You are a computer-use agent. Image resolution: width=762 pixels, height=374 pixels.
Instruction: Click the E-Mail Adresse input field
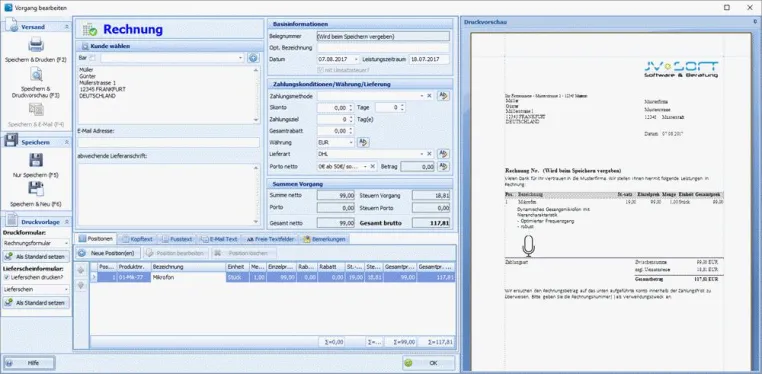tap(169, 142)
